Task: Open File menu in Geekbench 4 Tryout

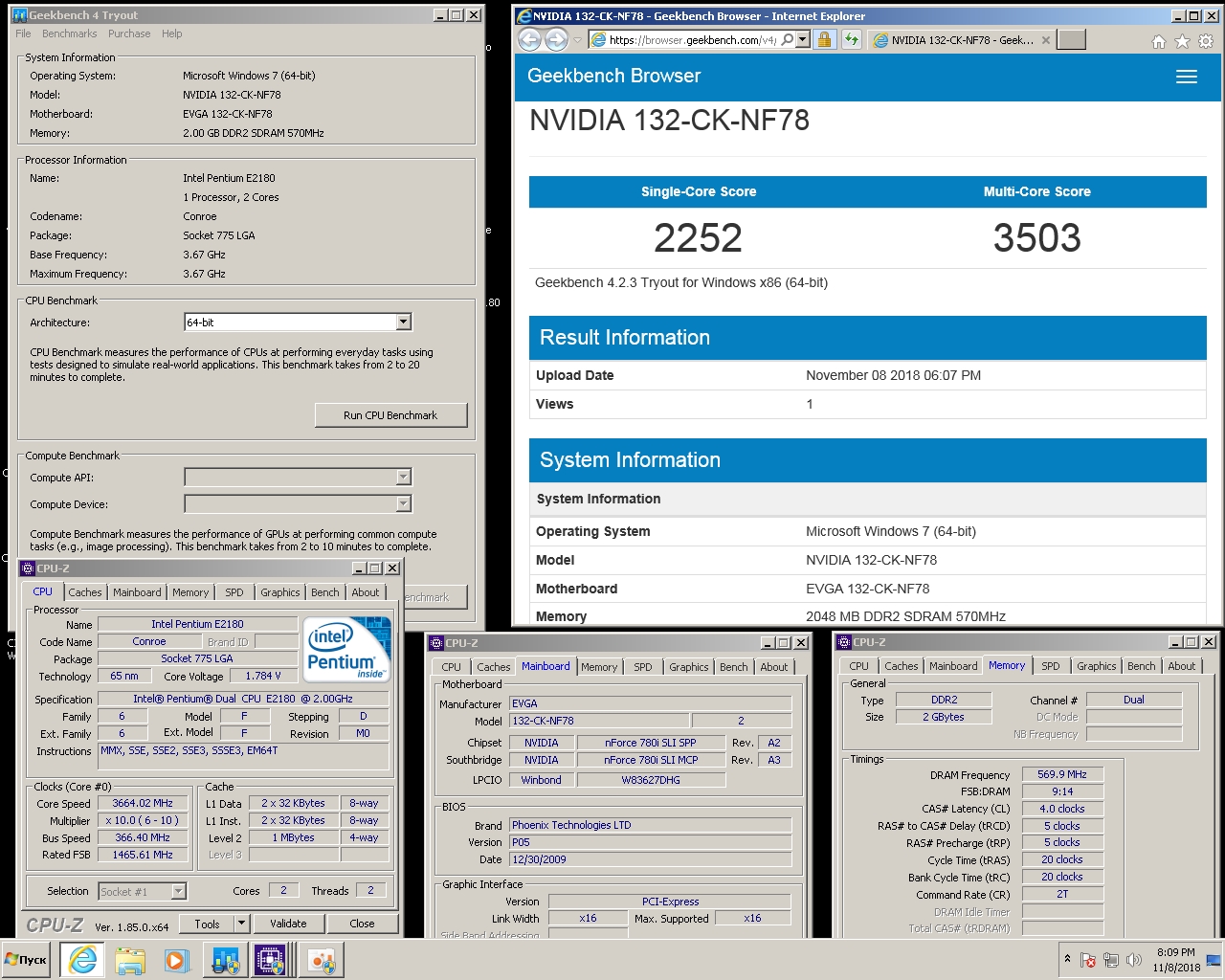Action: (x=23, y=33)
